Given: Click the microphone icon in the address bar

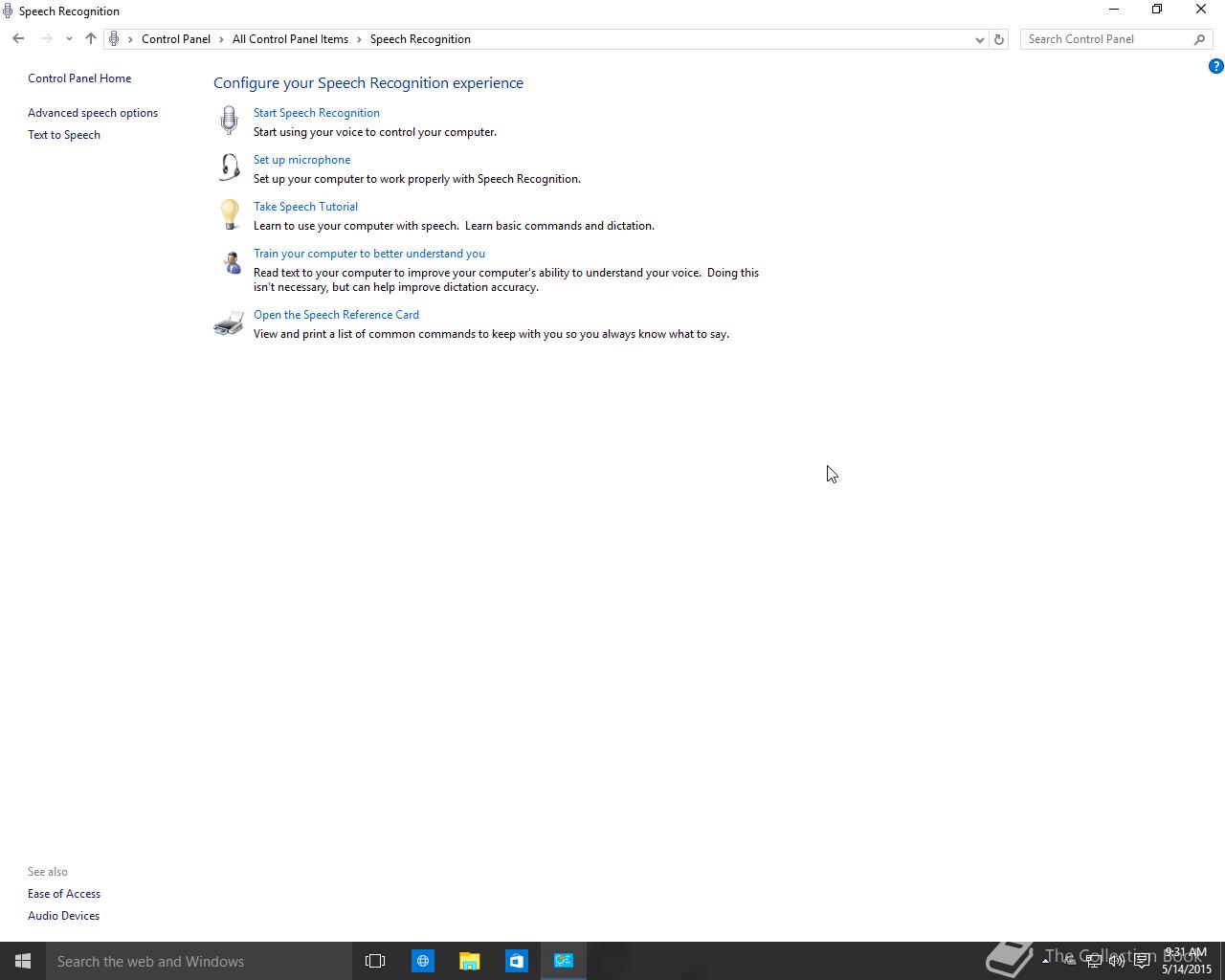Looking at the screenshot, I should pos(114,39).
